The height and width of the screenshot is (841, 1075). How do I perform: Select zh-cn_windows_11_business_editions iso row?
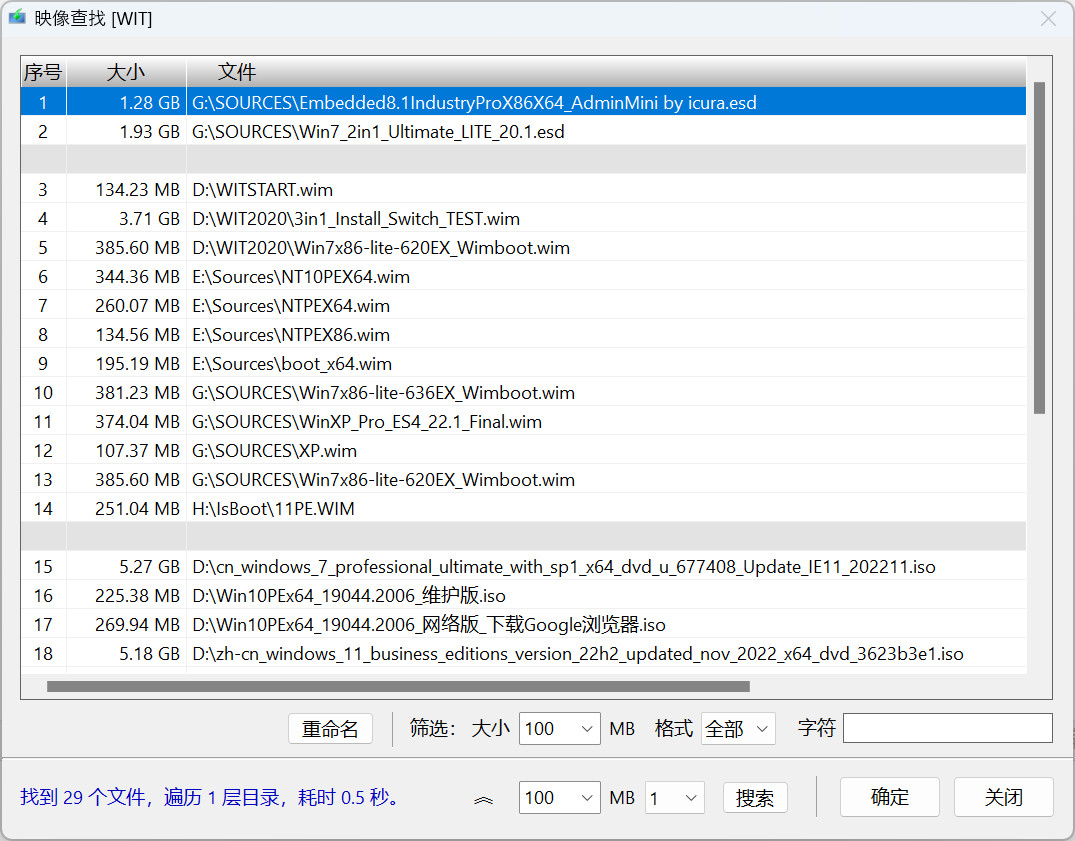coord(523,654)
